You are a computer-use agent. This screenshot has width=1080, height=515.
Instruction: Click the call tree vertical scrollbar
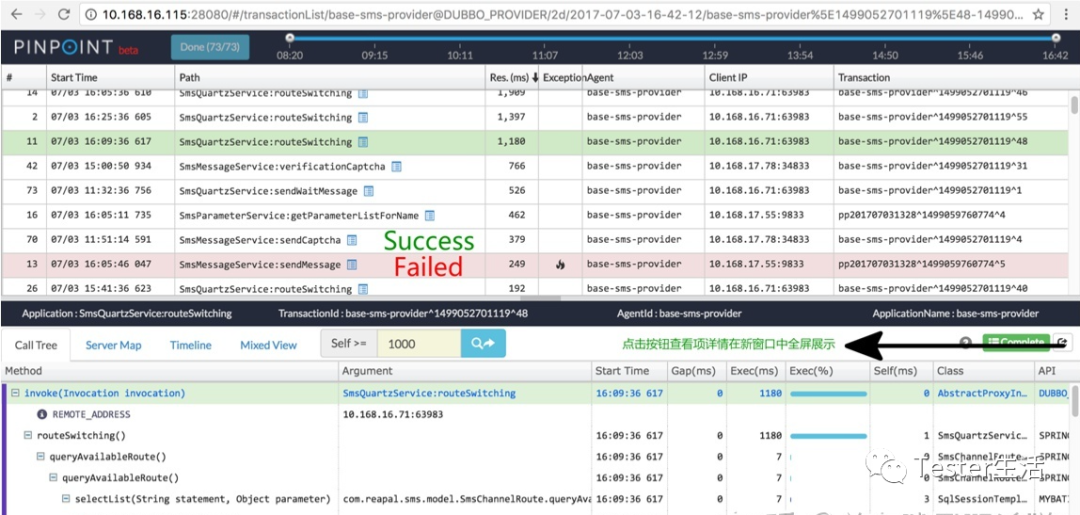[1075, 401]
